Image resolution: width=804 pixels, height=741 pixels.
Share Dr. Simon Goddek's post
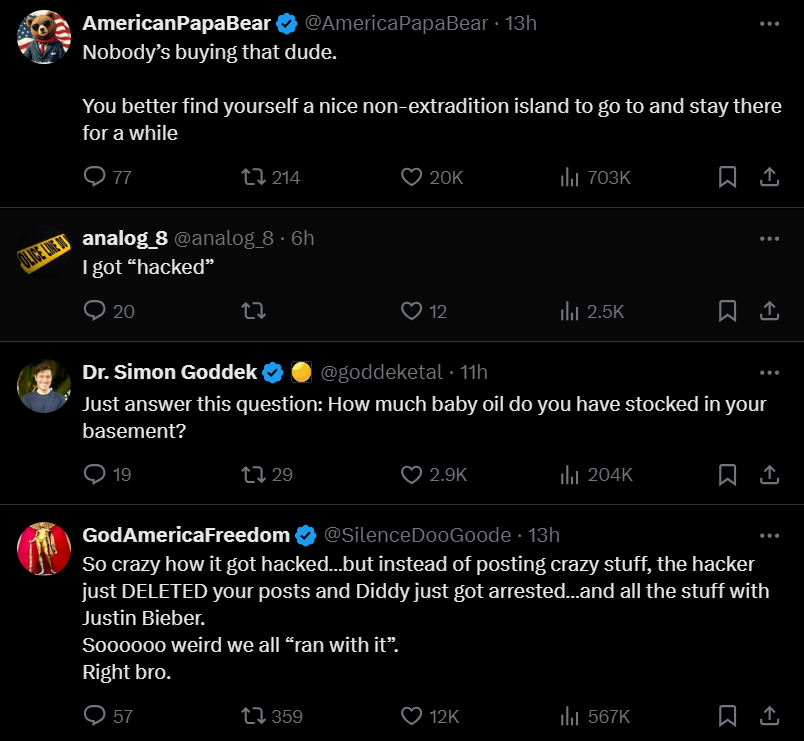point(769,476)
